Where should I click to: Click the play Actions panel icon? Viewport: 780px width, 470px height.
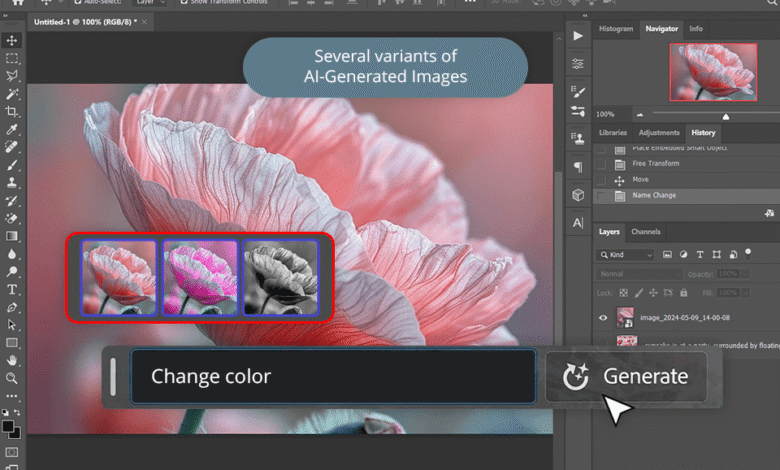coord(578,36)
